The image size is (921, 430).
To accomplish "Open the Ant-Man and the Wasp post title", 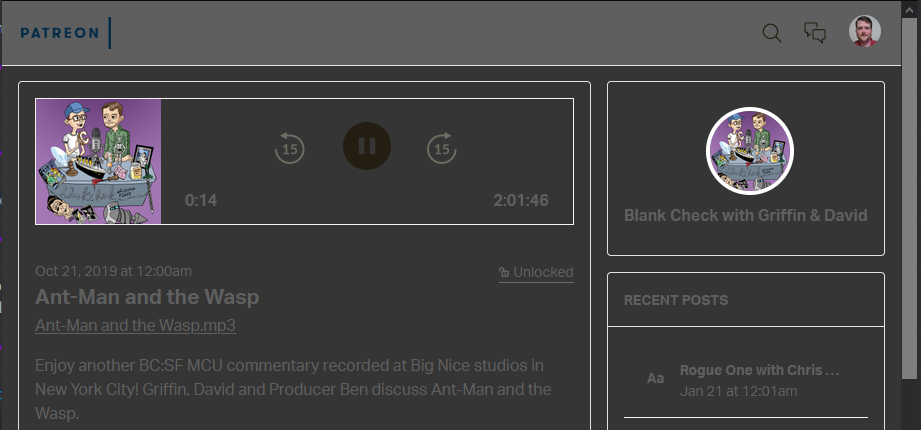I will (147, 297).
